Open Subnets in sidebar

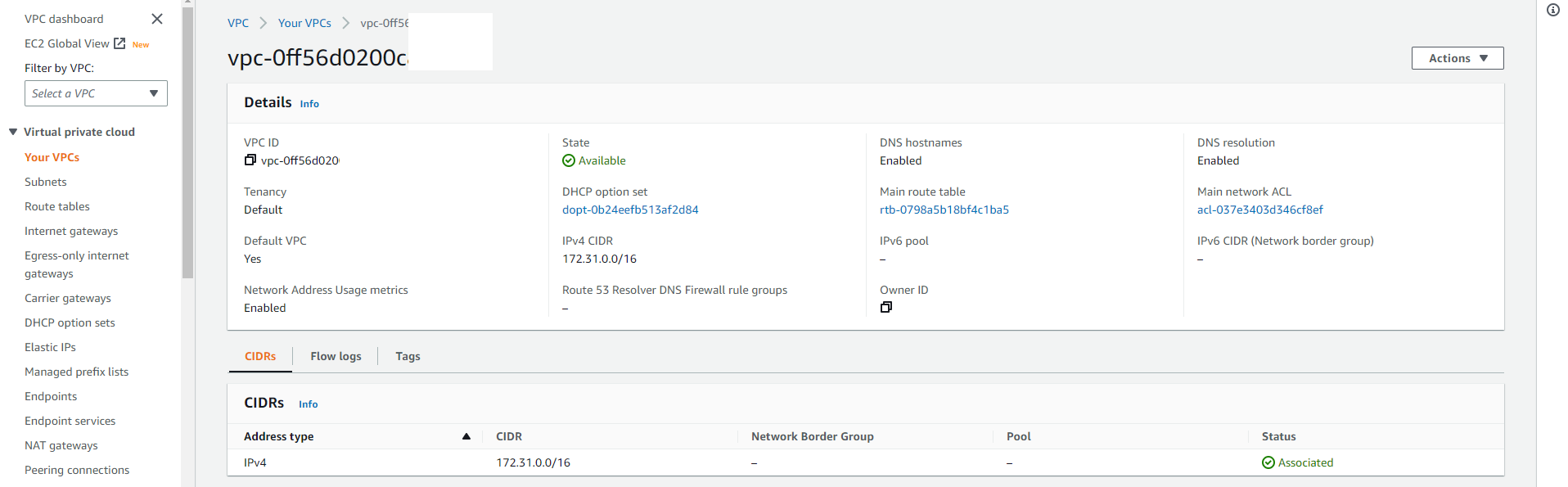coord(46,182)
